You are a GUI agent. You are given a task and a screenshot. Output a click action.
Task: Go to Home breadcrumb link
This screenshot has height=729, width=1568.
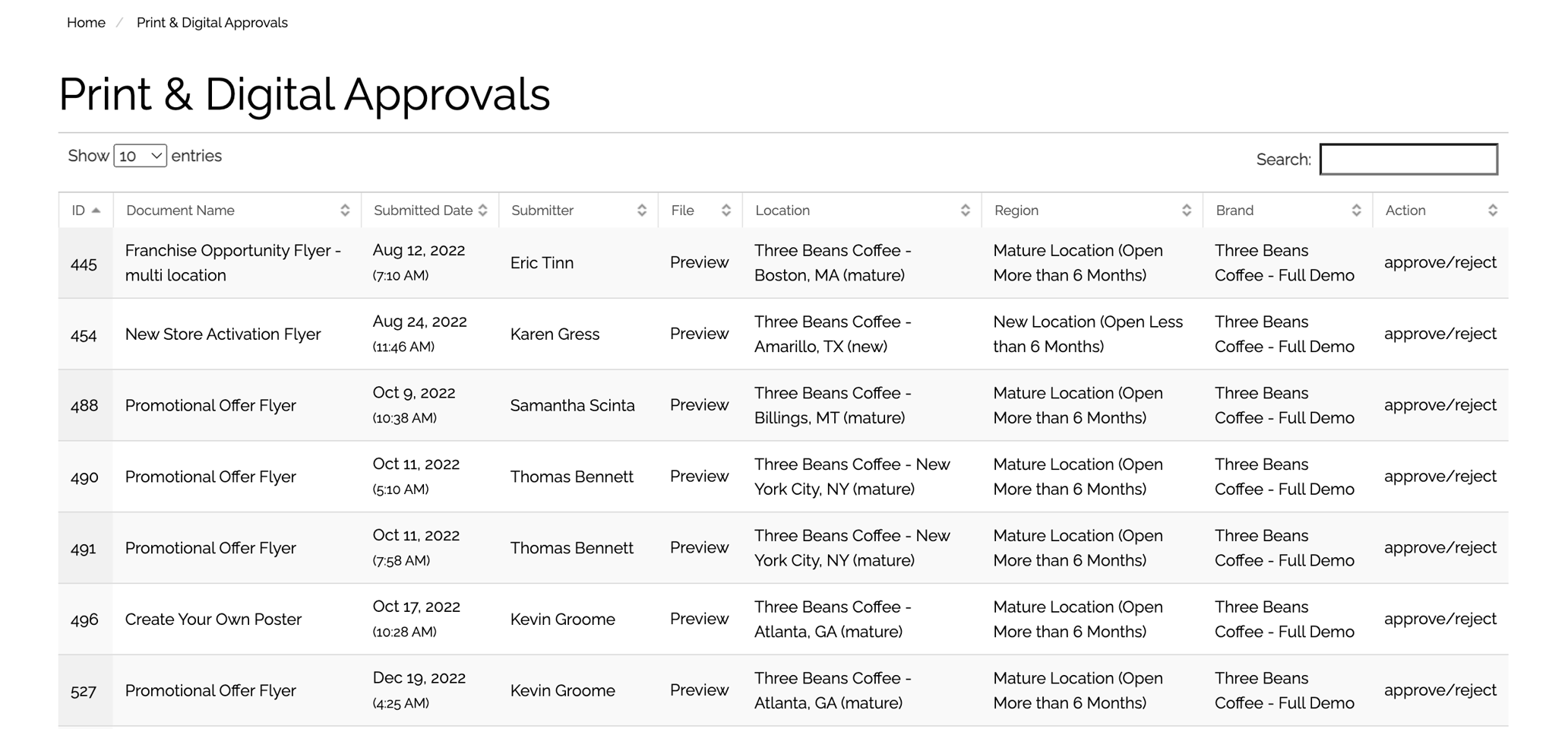86,23
